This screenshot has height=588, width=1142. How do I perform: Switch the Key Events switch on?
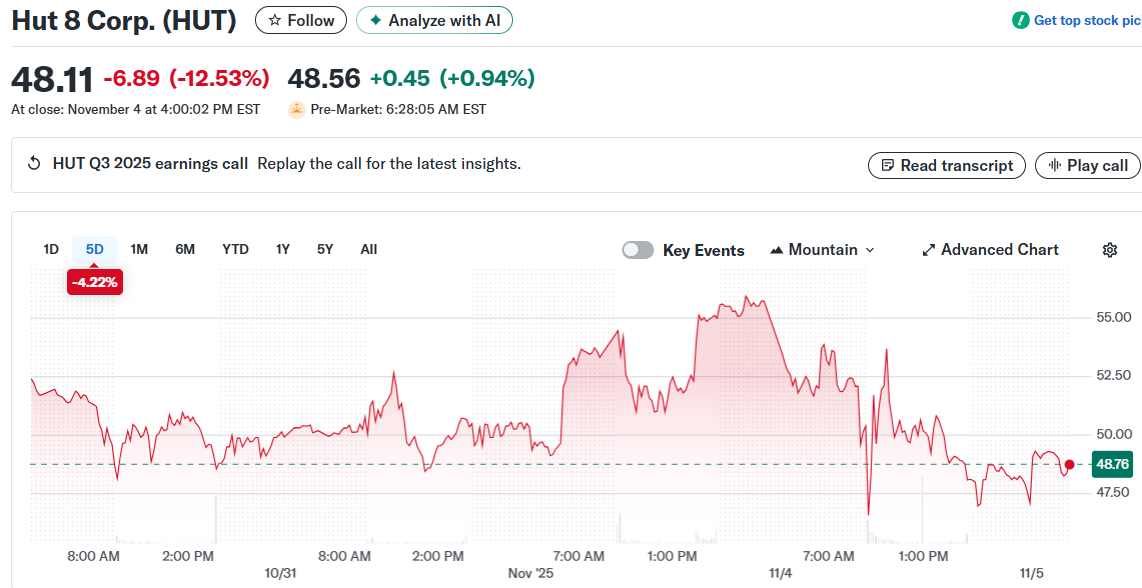[x=638, y=249]
